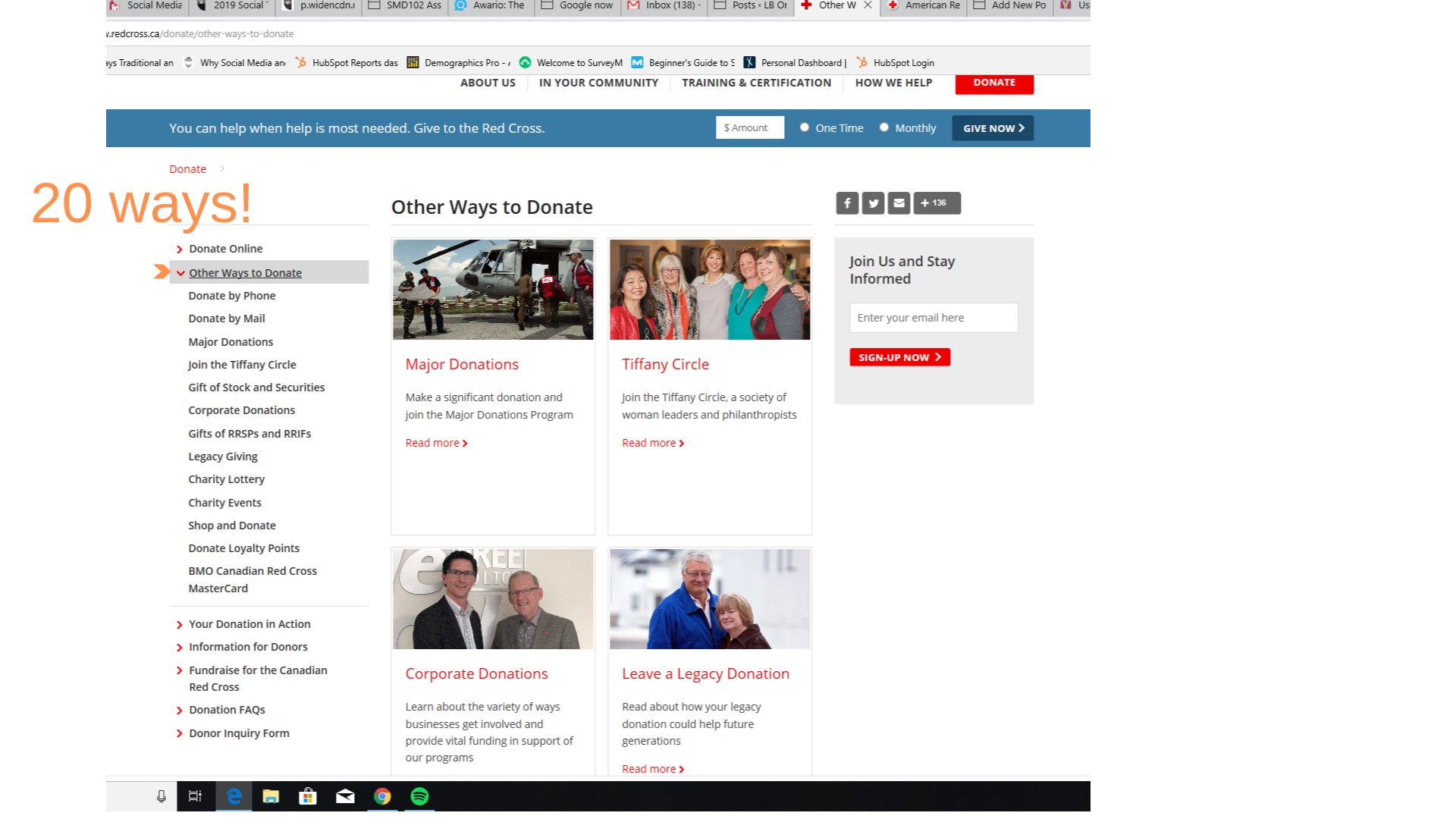The height and width of the screenshot is (819, 1456).
Task: Share page on Twitter icon
Action: tap(873, 203)
